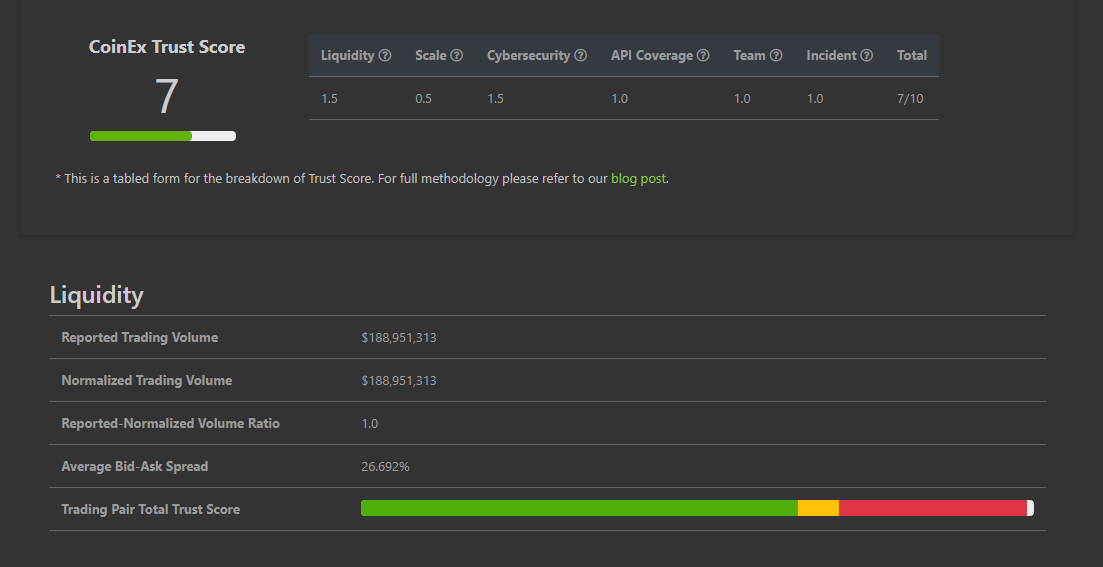Click the Liquidity section heading
This screenshot has height=567, width=1103.
[96, 294]
